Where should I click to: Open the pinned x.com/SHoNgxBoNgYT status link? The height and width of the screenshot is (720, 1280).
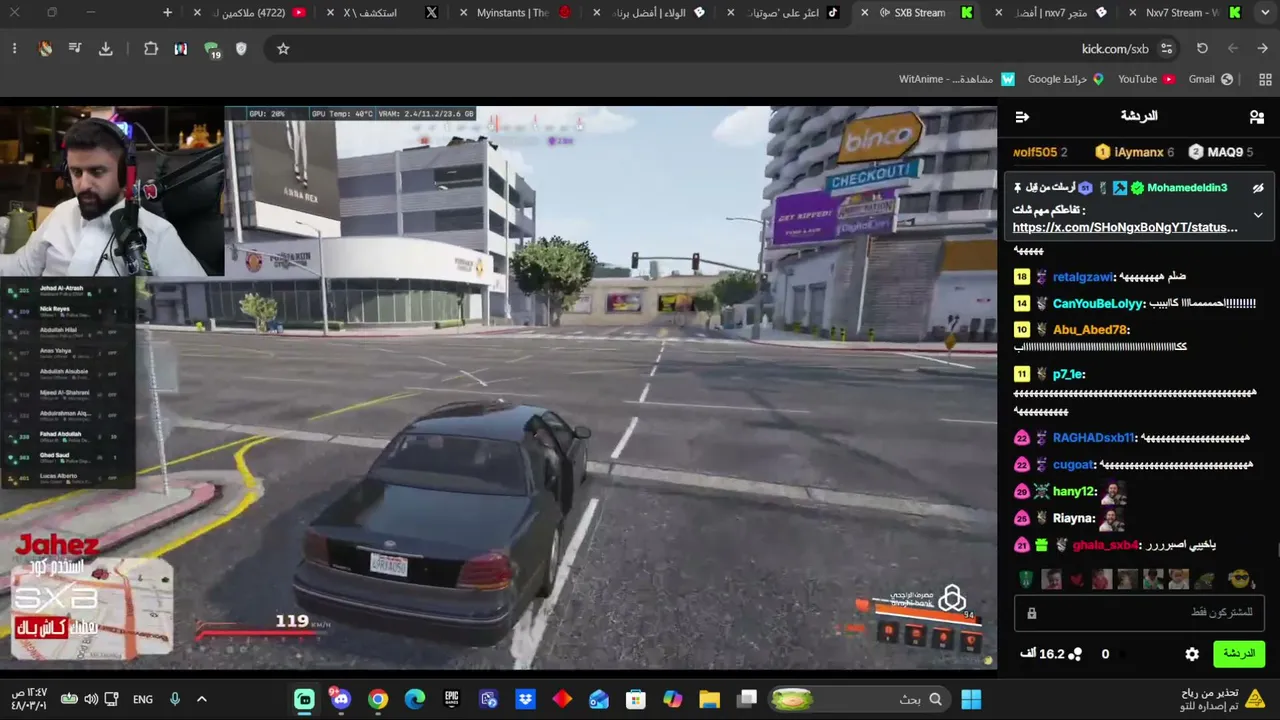point(1125,227)
